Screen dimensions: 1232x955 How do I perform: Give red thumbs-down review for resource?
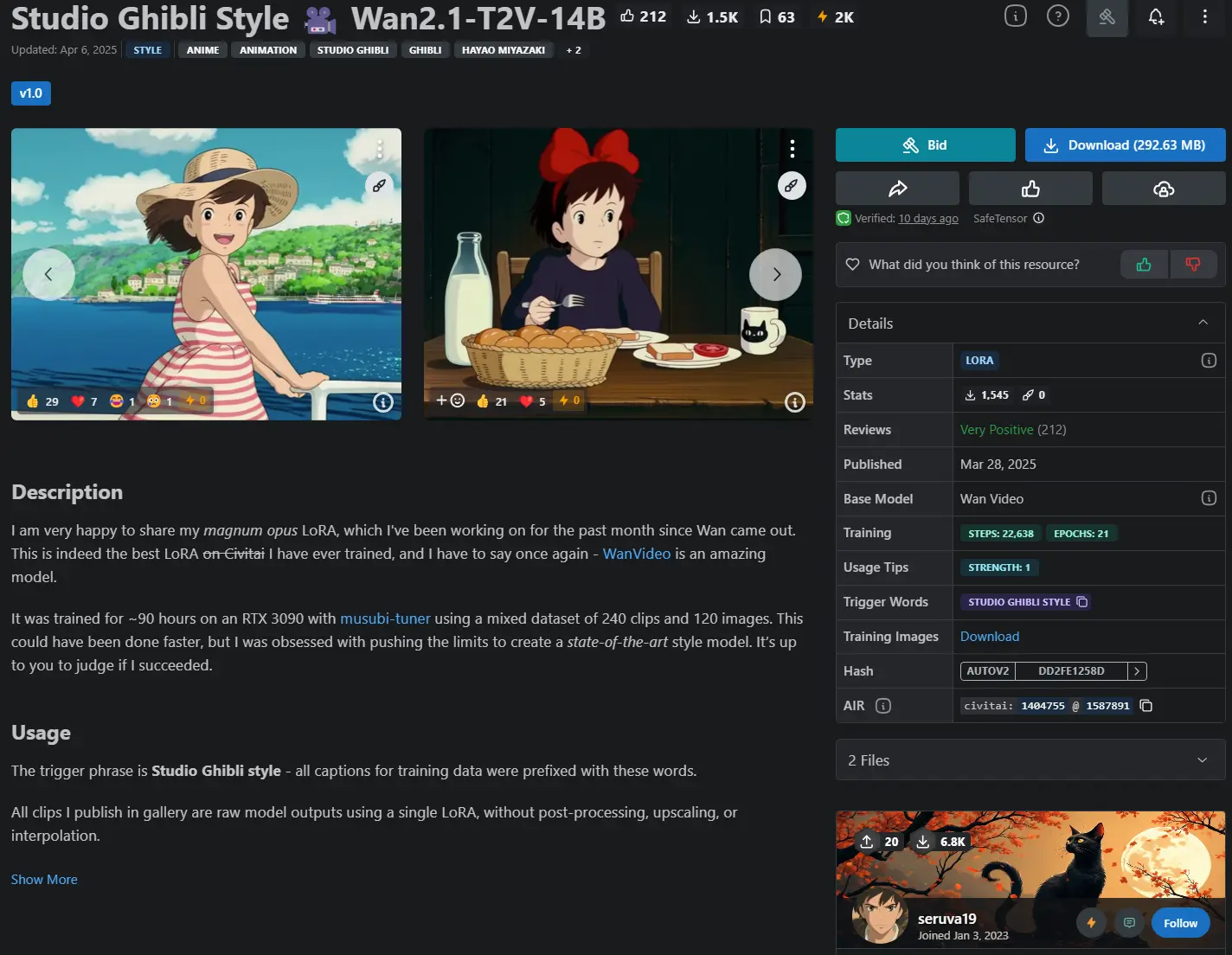coord(1193,265)
